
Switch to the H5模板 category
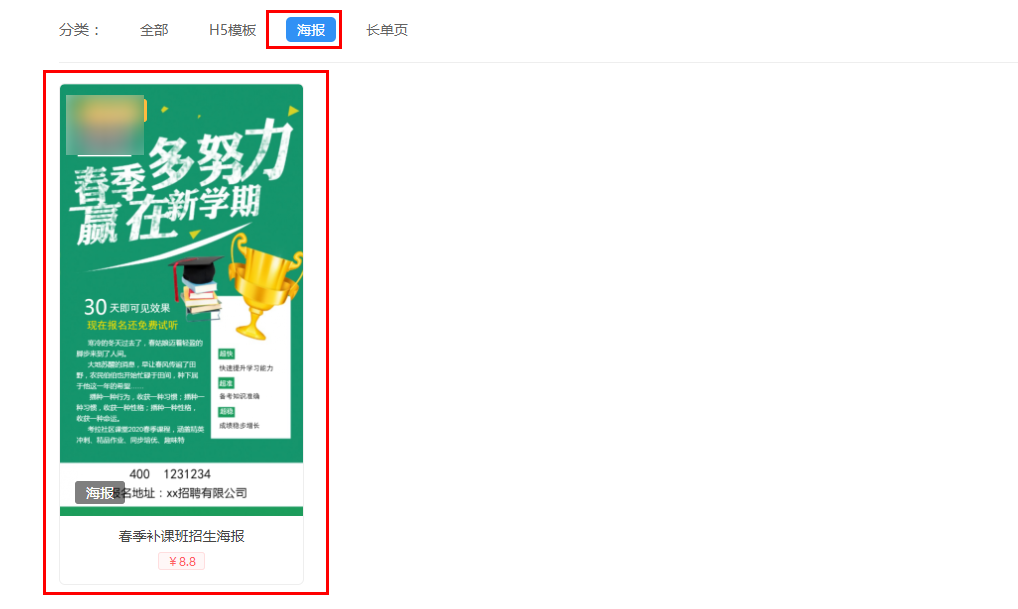232,30
